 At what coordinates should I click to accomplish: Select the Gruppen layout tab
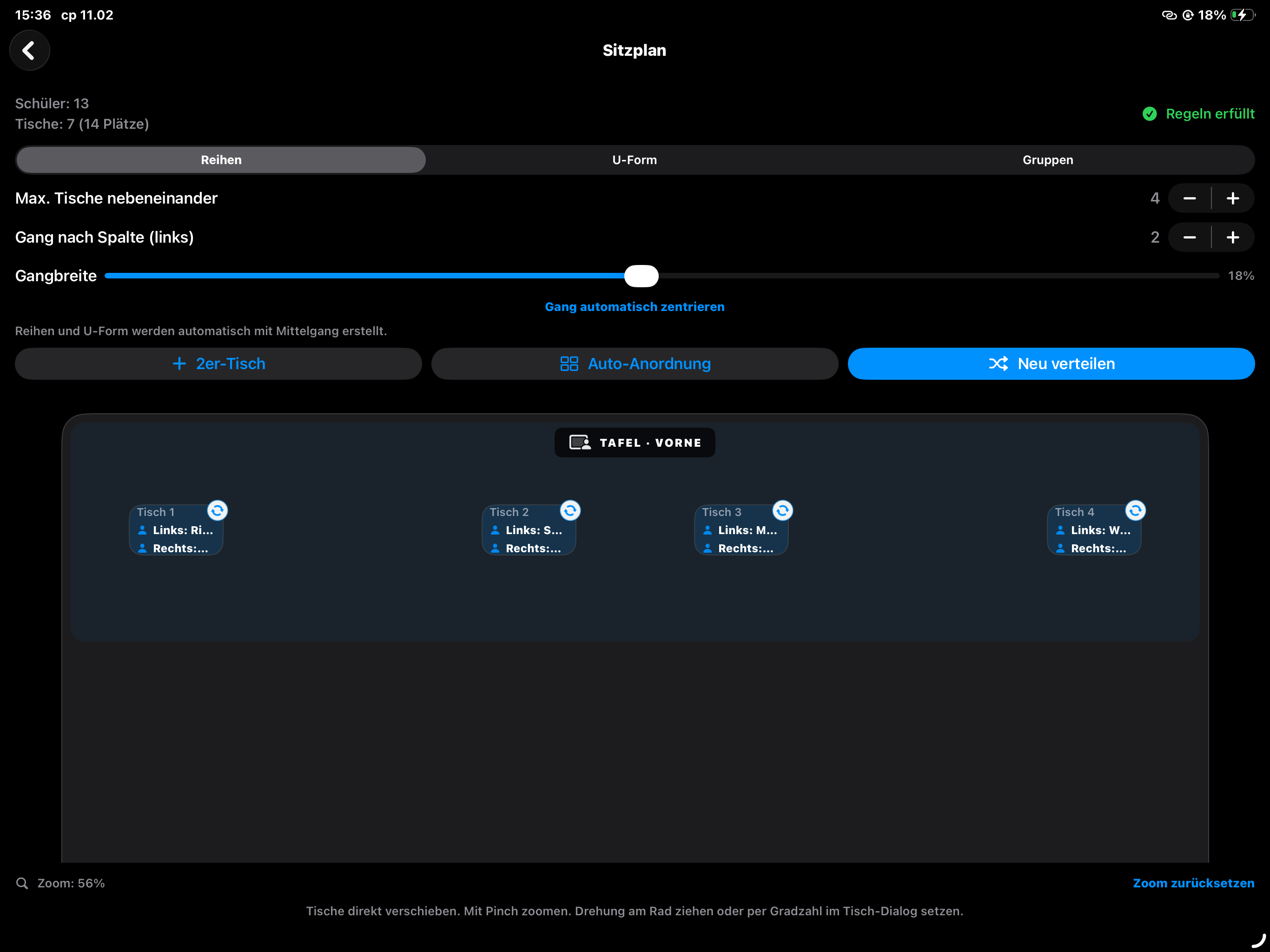tap(1047, 160)
